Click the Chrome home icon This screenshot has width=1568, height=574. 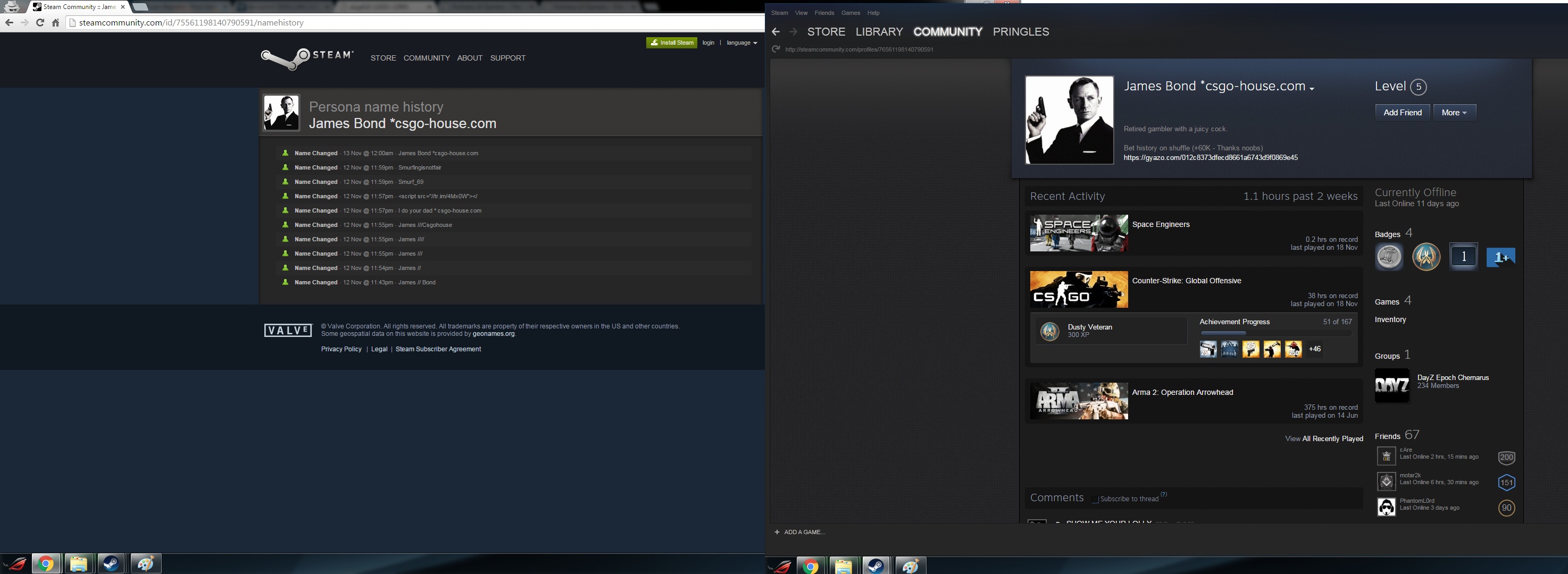55,22
